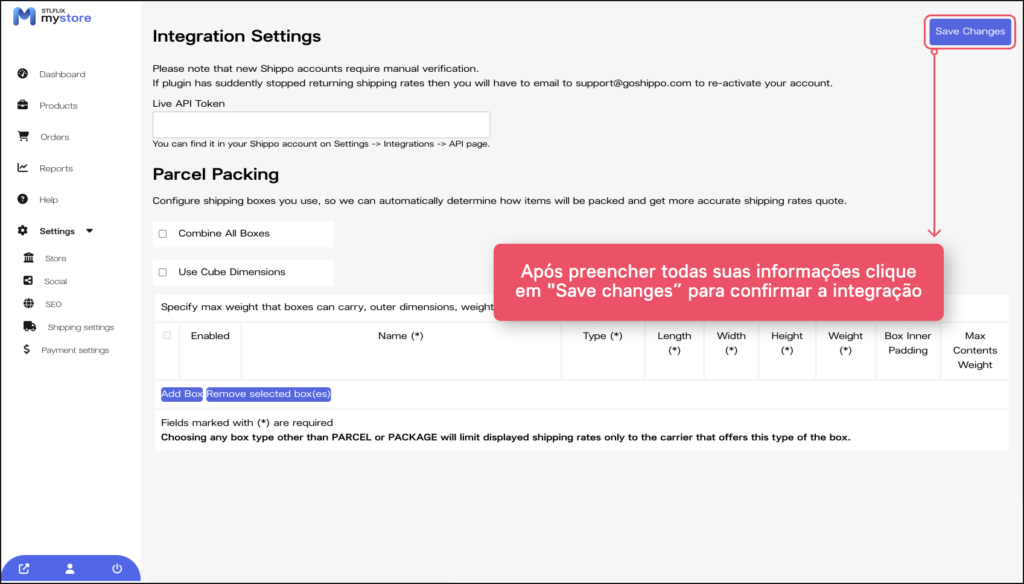Viewport: 1024px width, 584px height.
Task: Open Orders via the cart icon
Action: pyautogui.click(x=23, y=137)
